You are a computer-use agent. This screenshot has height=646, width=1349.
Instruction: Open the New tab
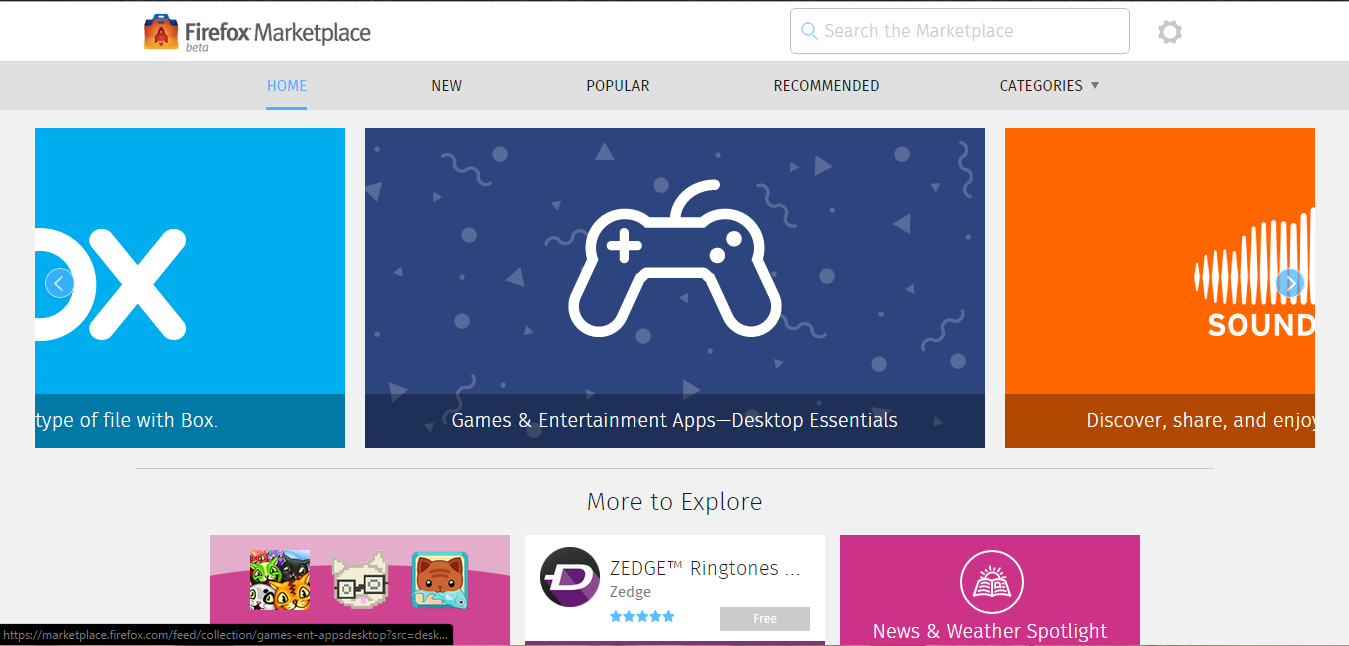(x=446, y=86)
